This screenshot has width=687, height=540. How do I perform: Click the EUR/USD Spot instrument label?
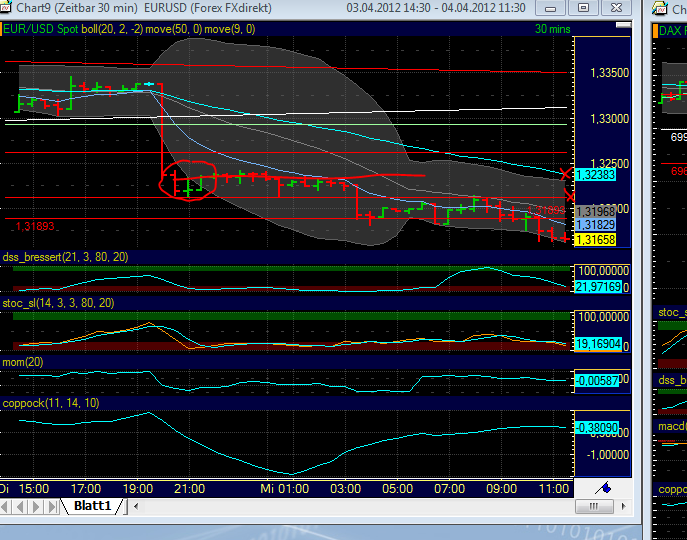click(x=41, y=29)
